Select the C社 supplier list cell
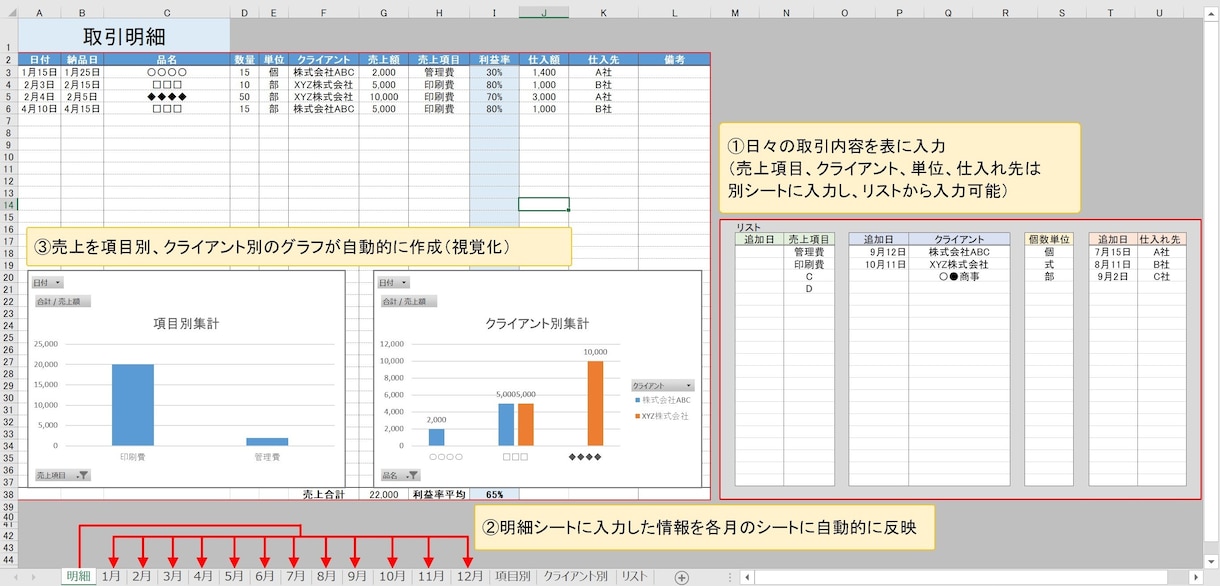The image size is (1220, 586). pos(1161,276)
